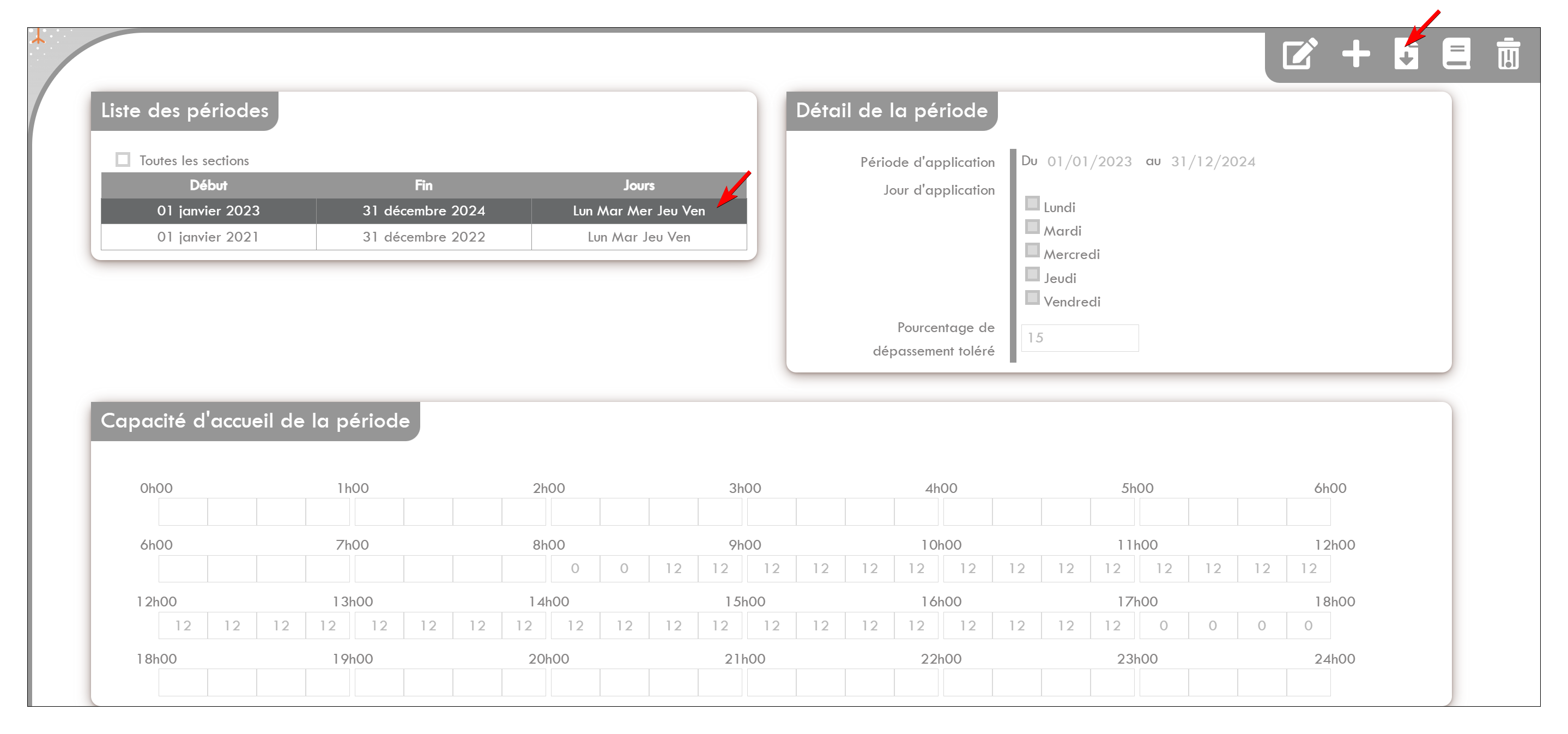The height and width of the screenshot is (734, 1568).
Task: Click the plus icon to add period
Action: (x=1356, y=54)
